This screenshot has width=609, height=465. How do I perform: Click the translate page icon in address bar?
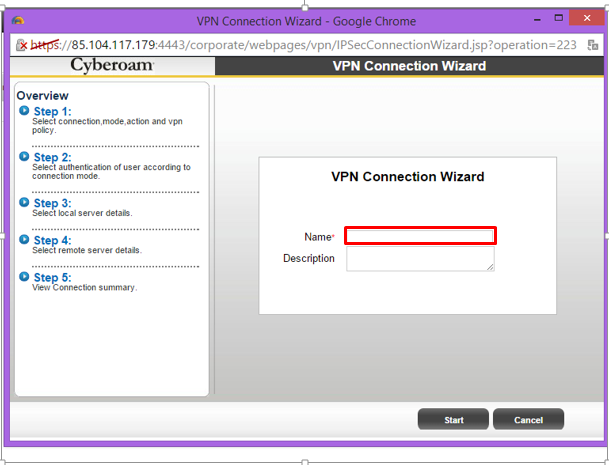point(592,45)
